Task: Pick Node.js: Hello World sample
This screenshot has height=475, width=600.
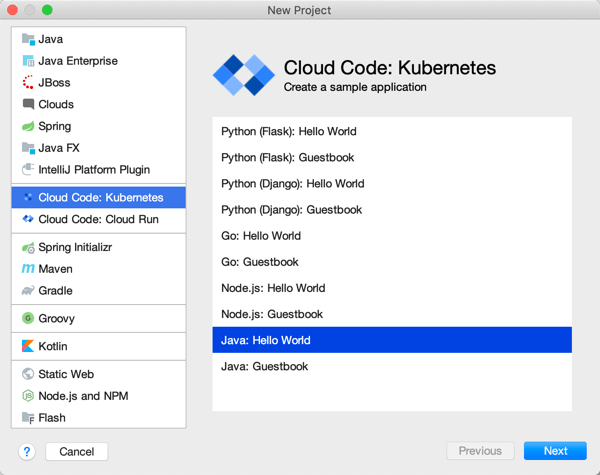Action: [392, 288]
